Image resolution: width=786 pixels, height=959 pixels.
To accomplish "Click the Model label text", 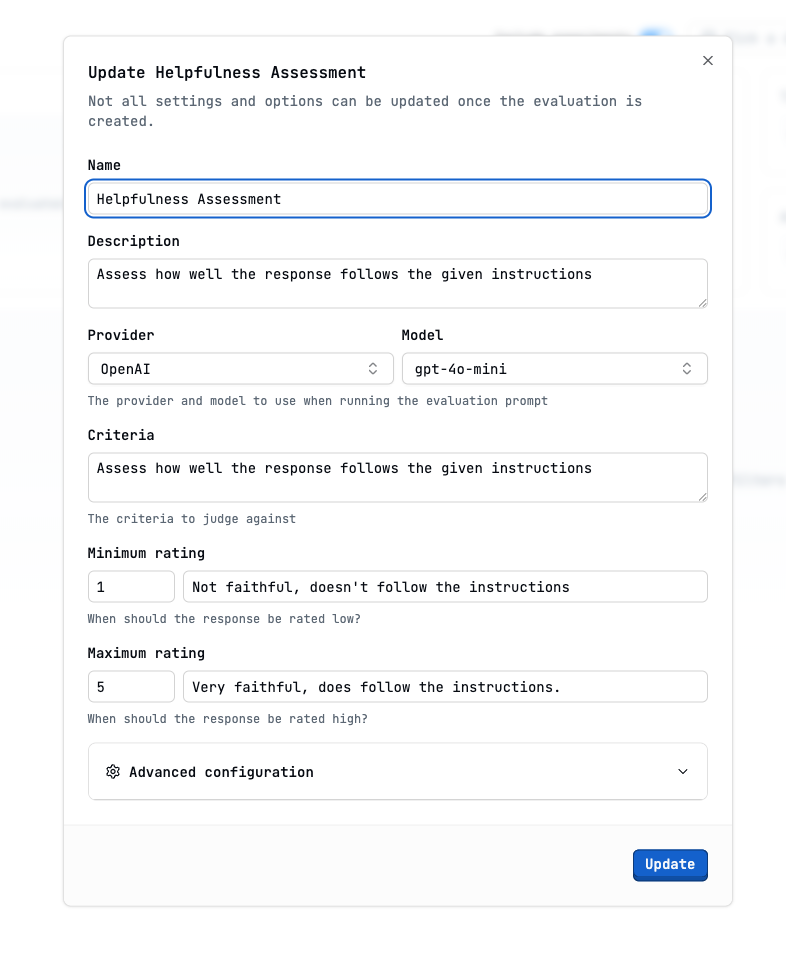I will 420,335.
